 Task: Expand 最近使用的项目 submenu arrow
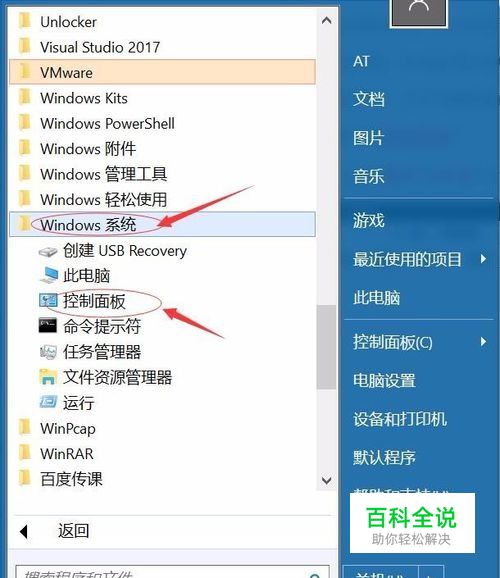click(x=483, y=259)
